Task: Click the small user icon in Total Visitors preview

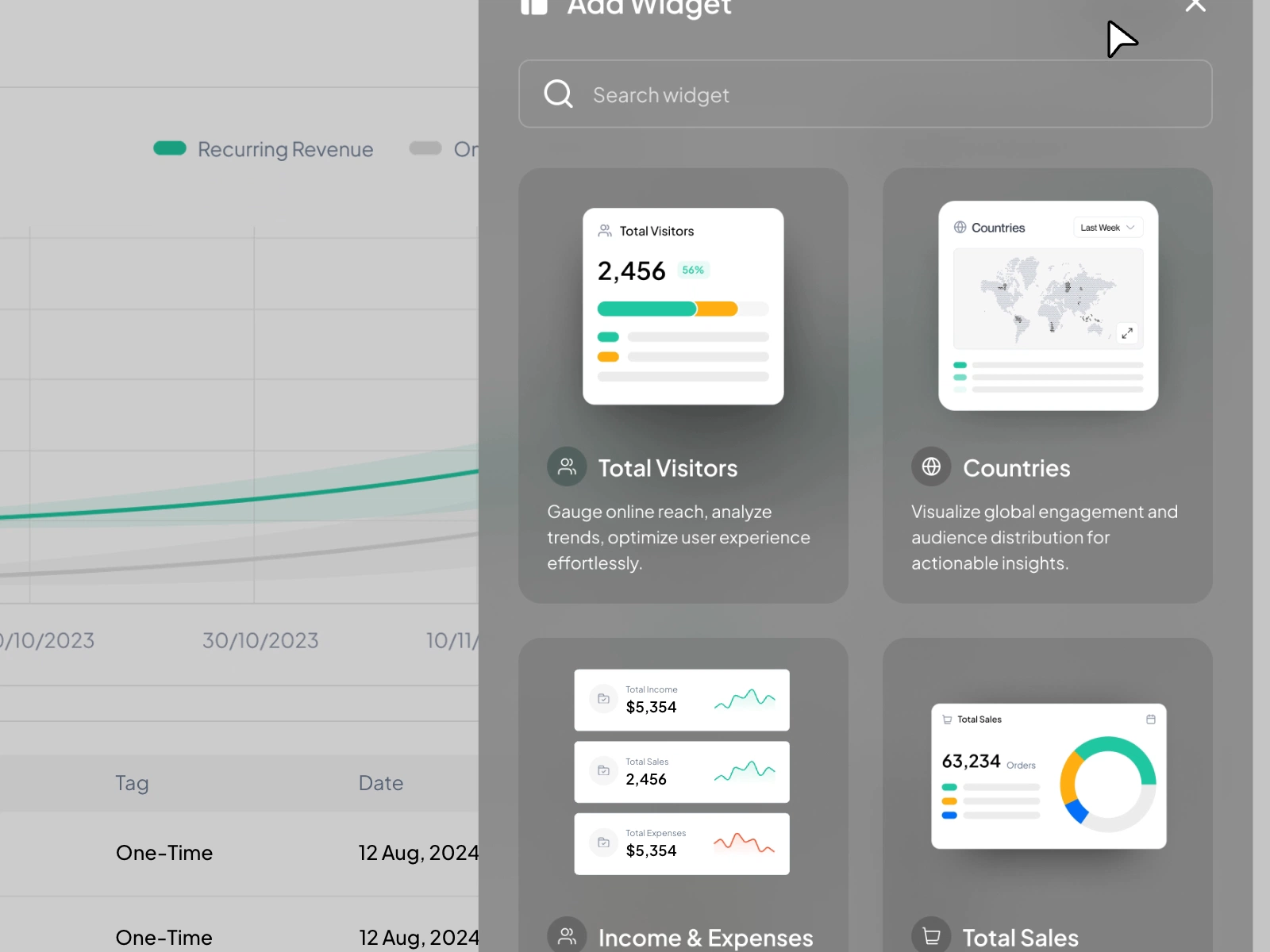Action: click(605, 231)
